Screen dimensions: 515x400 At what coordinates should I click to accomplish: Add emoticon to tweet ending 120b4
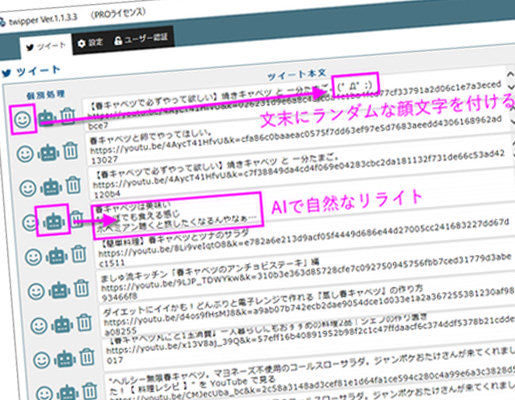point(28,188)
